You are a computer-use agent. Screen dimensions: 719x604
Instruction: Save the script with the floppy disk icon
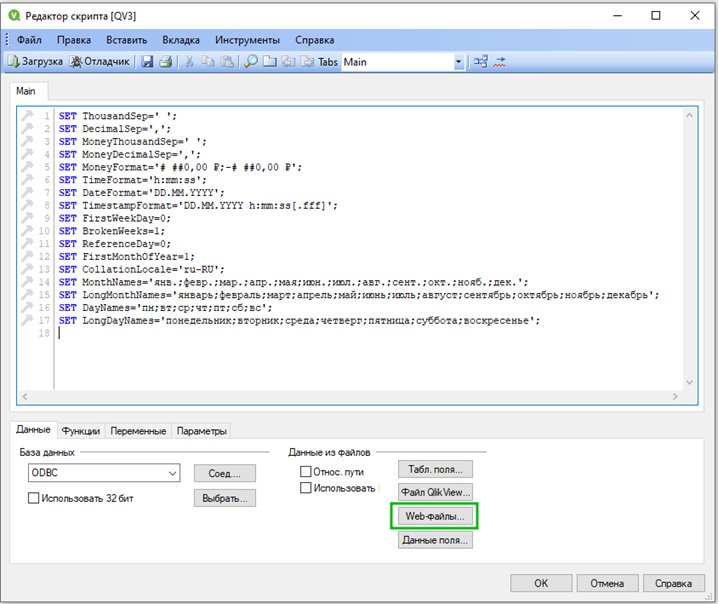coord(147,61)
